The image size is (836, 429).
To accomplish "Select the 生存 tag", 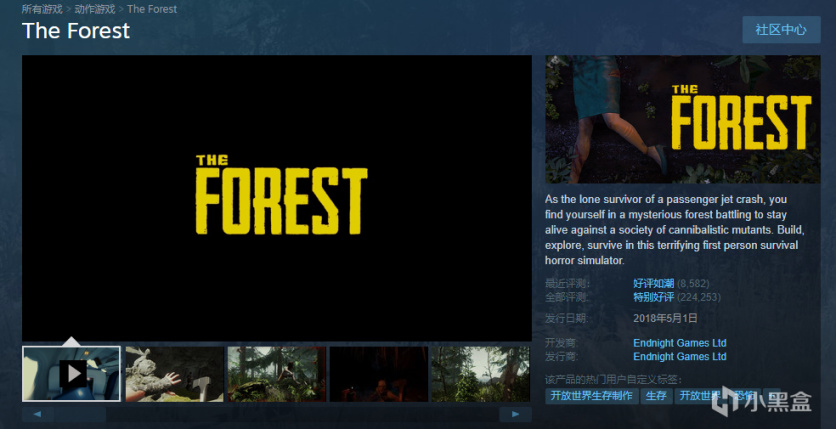I will (x=656, y=396).
